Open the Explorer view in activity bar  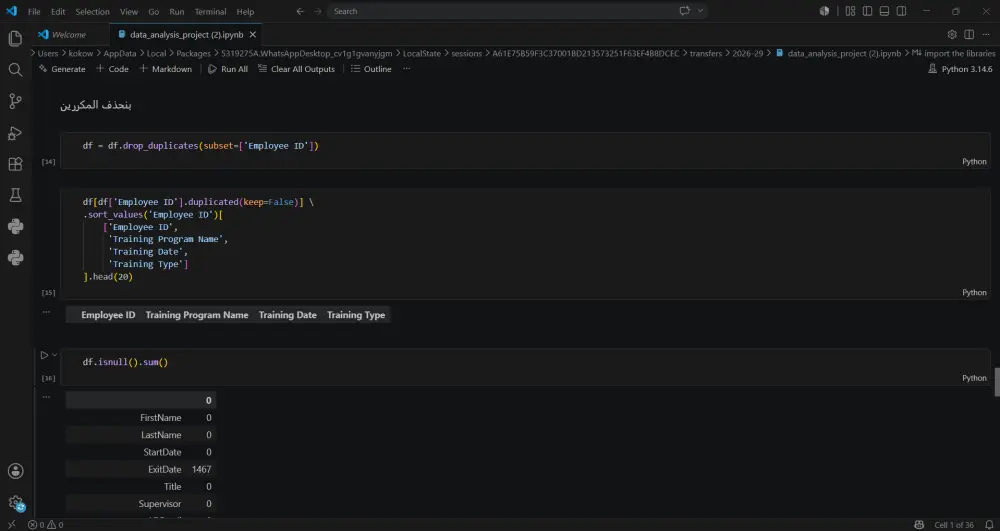tap(15, 39)
